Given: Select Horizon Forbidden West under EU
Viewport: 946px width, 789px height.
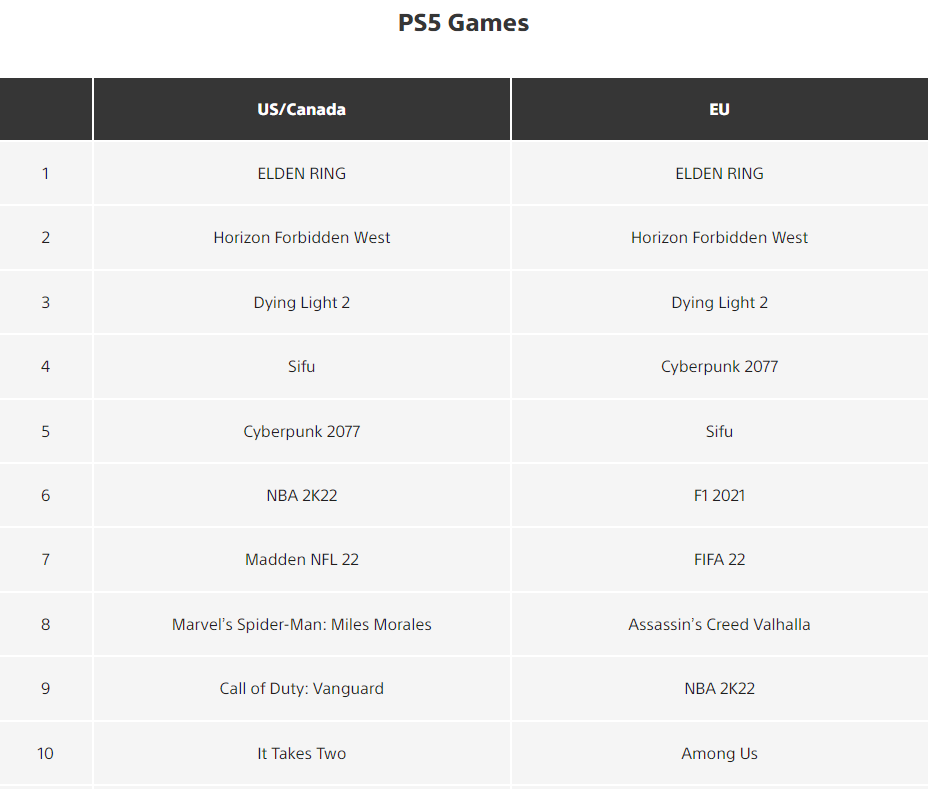Looking at the screenshot, I should (x=720, y=238).
